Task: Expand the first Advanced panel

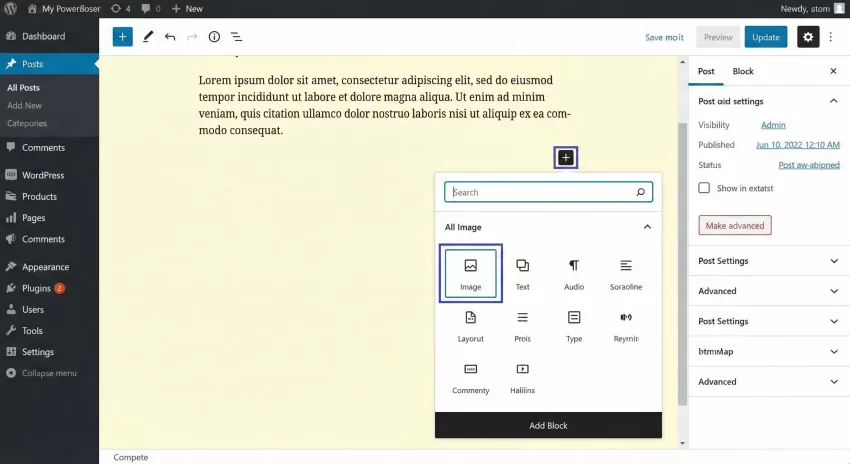Action: pos(769,291)
